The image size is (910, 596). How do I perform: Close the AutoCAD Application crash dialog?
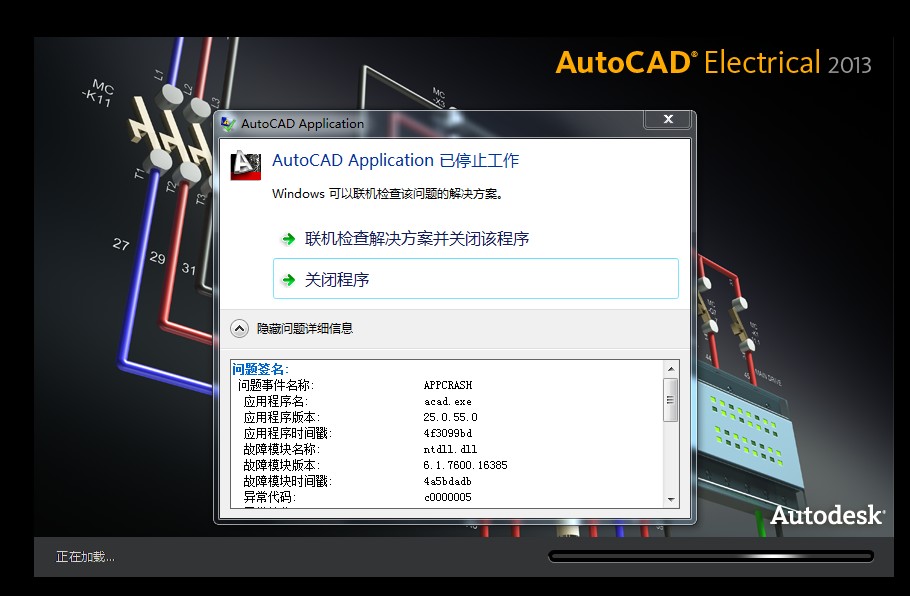tap(667, 119)
